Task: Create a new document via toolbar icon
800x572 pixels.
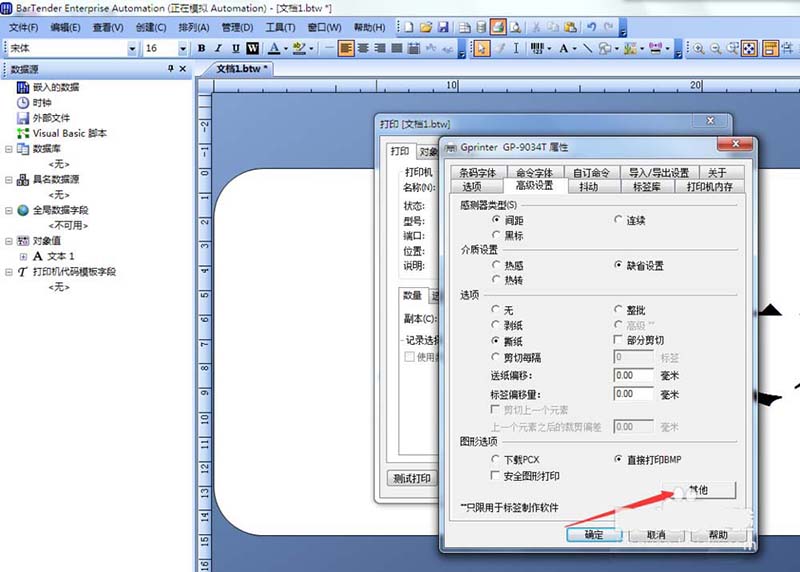Action: pos(409,27)
